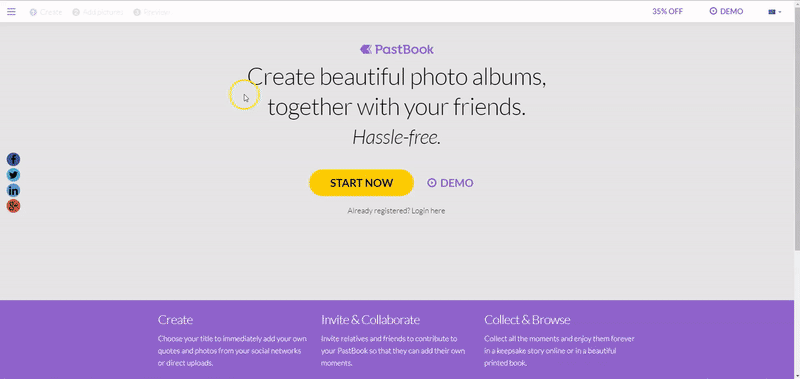Screen dimensions: 800x379
Task: Share page via LinkedIn icon
Action: click(x=13, y=191)
